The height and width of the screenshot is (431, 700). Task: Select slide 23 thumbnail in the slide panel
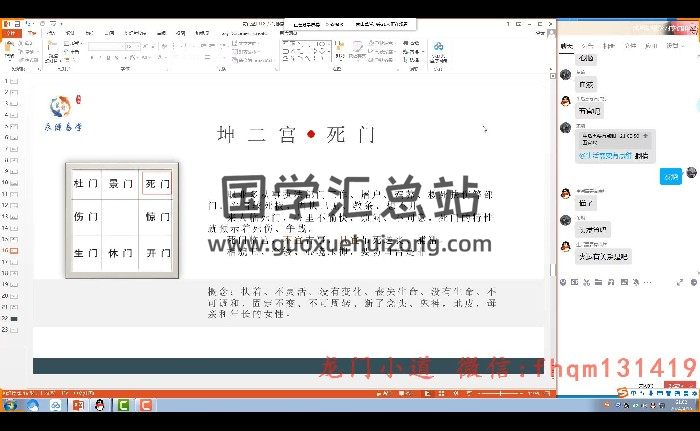(x=14, y=330)
